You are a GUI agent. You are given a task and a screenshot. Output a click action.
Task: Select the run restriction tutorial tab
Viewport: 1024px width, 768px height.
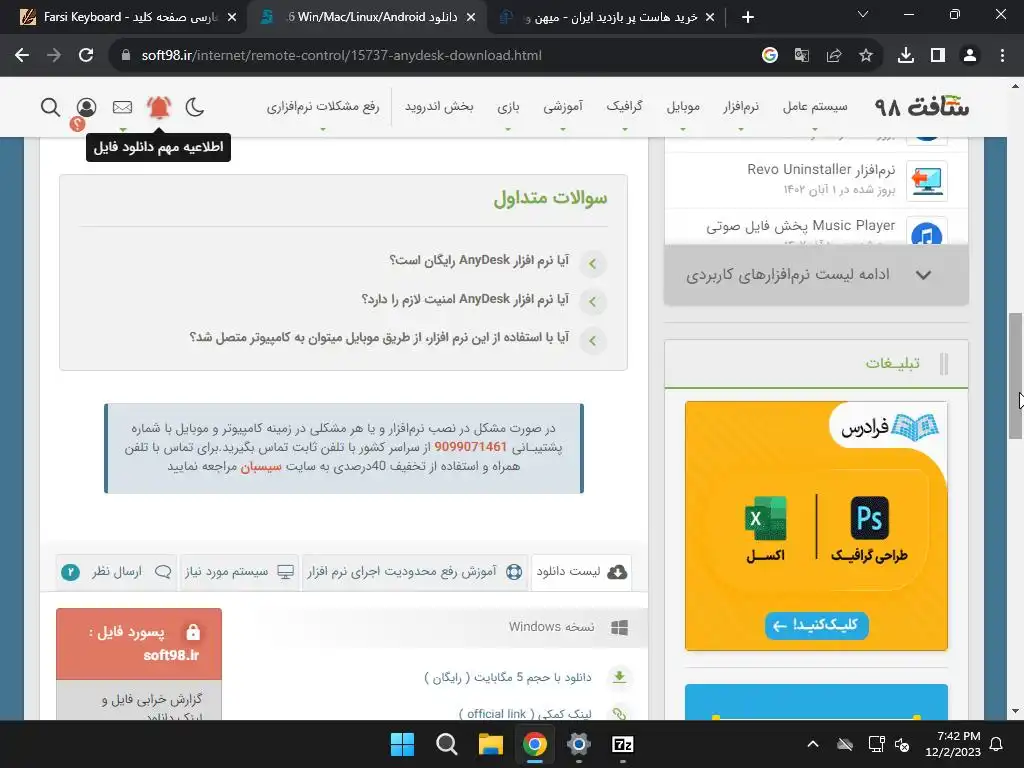point(415,572)
